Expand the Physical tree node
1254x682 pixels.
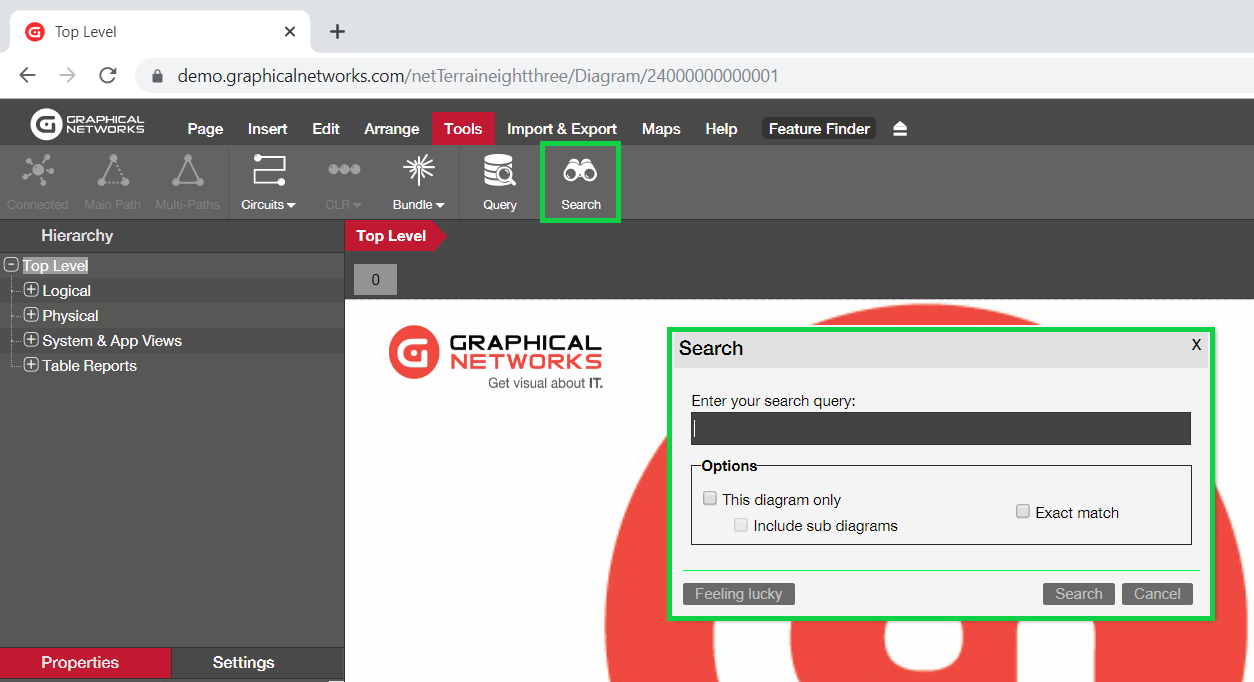coord(31,315)
